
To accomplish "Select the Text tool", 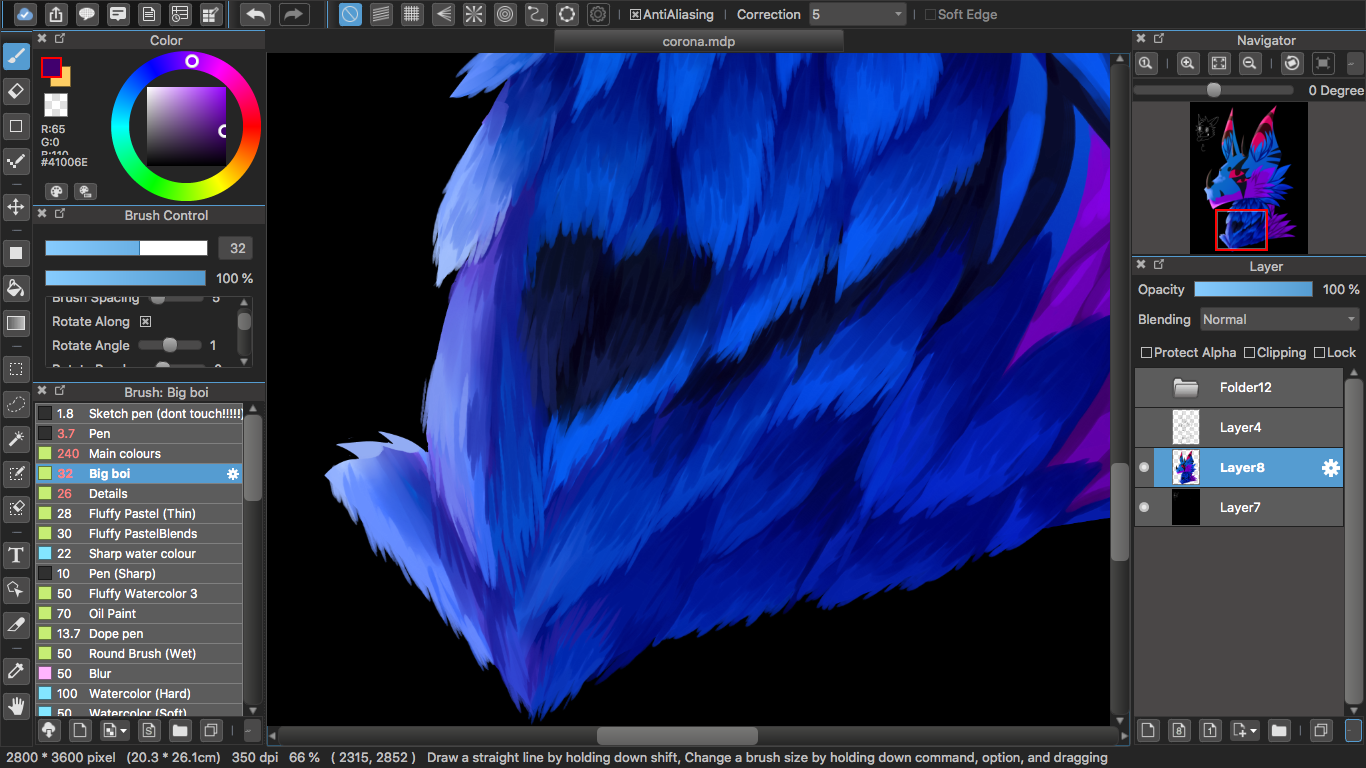I will coord(16,555).
